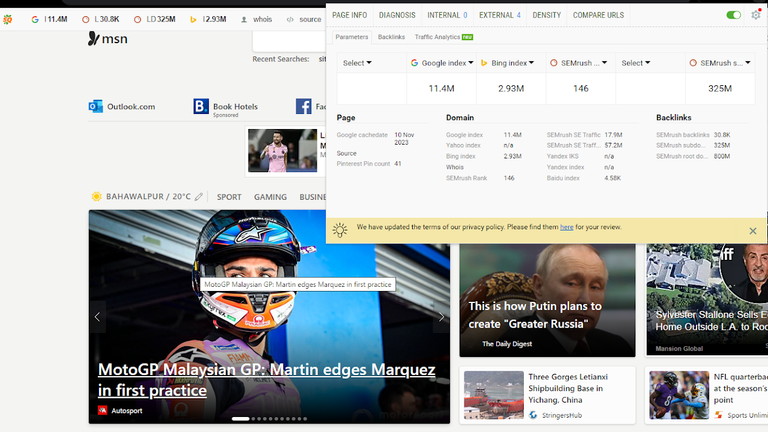This screenshot has width=768, height=432.
Task: Open the Bing index column dropdown
Action: [507, 63]
